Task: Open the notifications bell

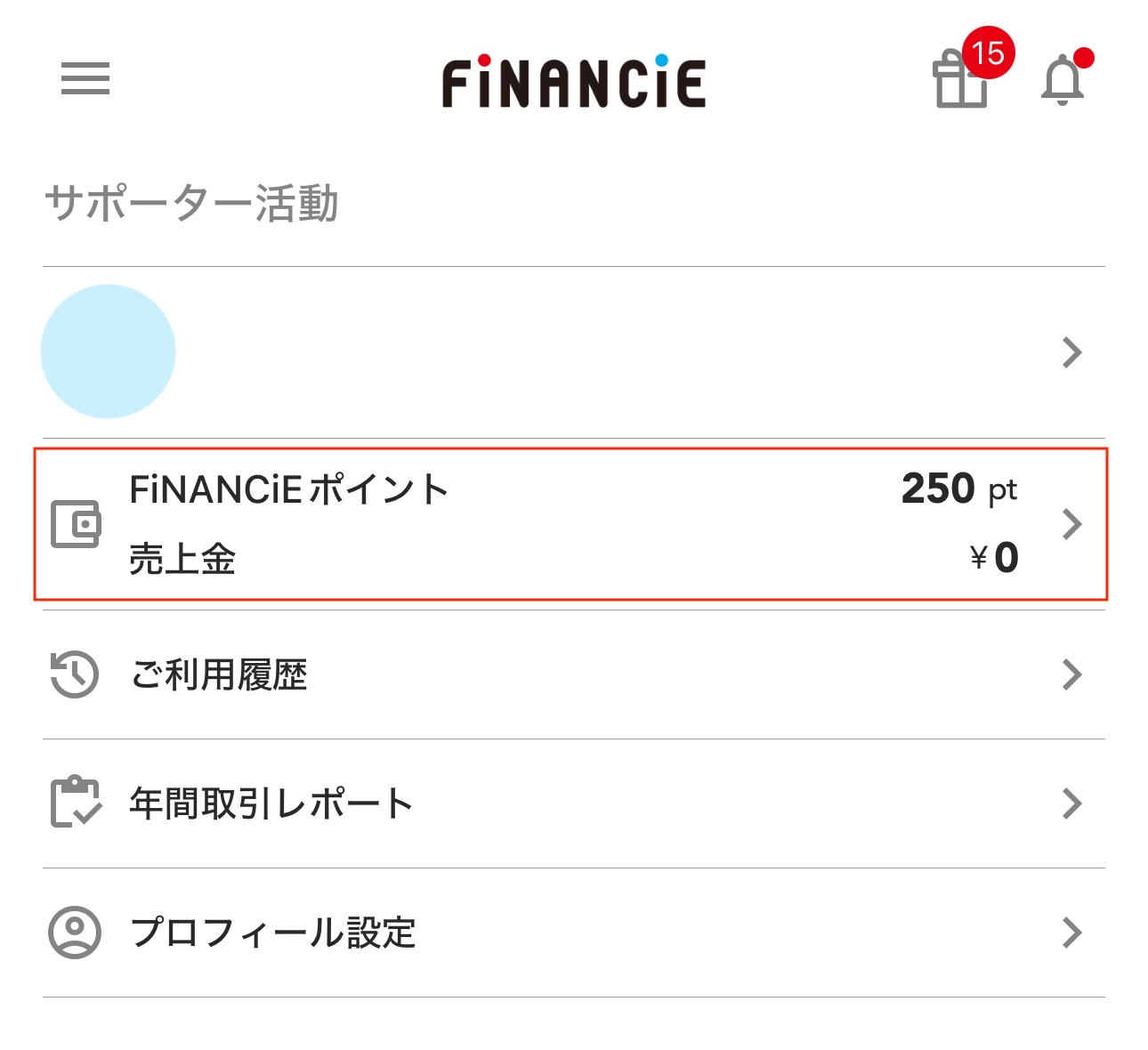Action: pos(1063,81)
